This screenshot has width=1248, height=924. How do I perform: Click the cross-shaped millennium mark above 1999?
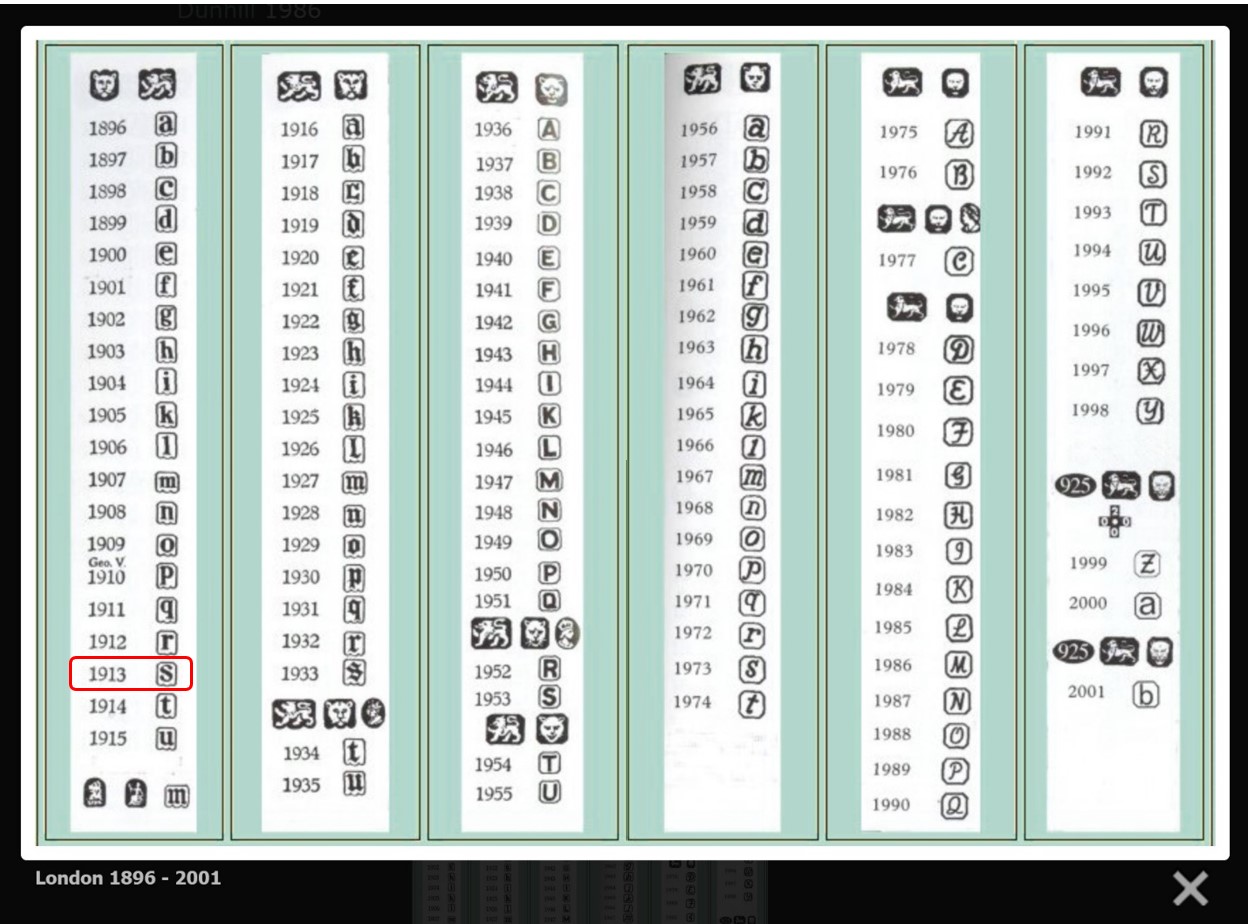point(1114,521)
